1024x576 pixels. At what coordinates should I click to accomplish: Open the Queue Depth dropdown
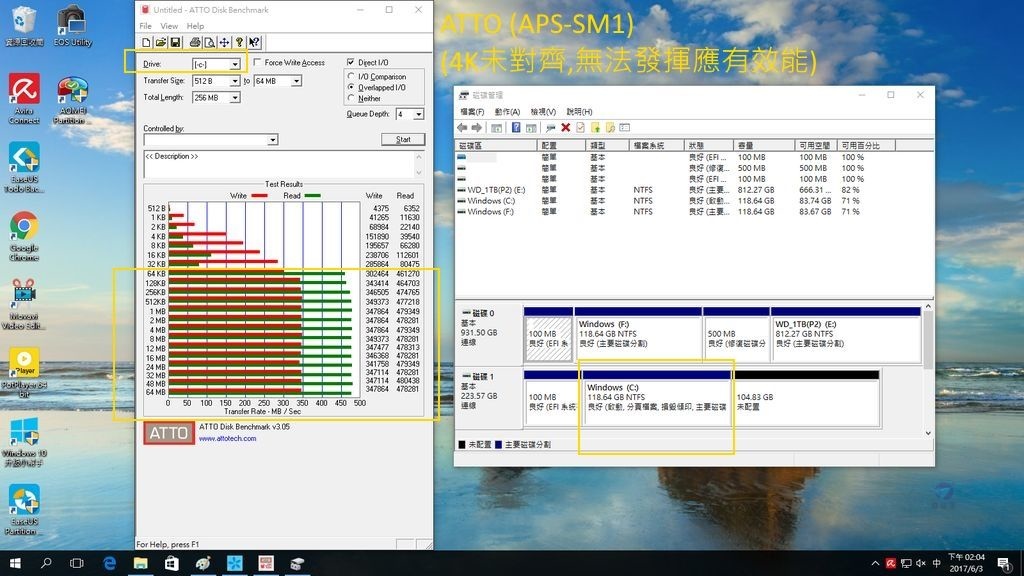(417, 114)
